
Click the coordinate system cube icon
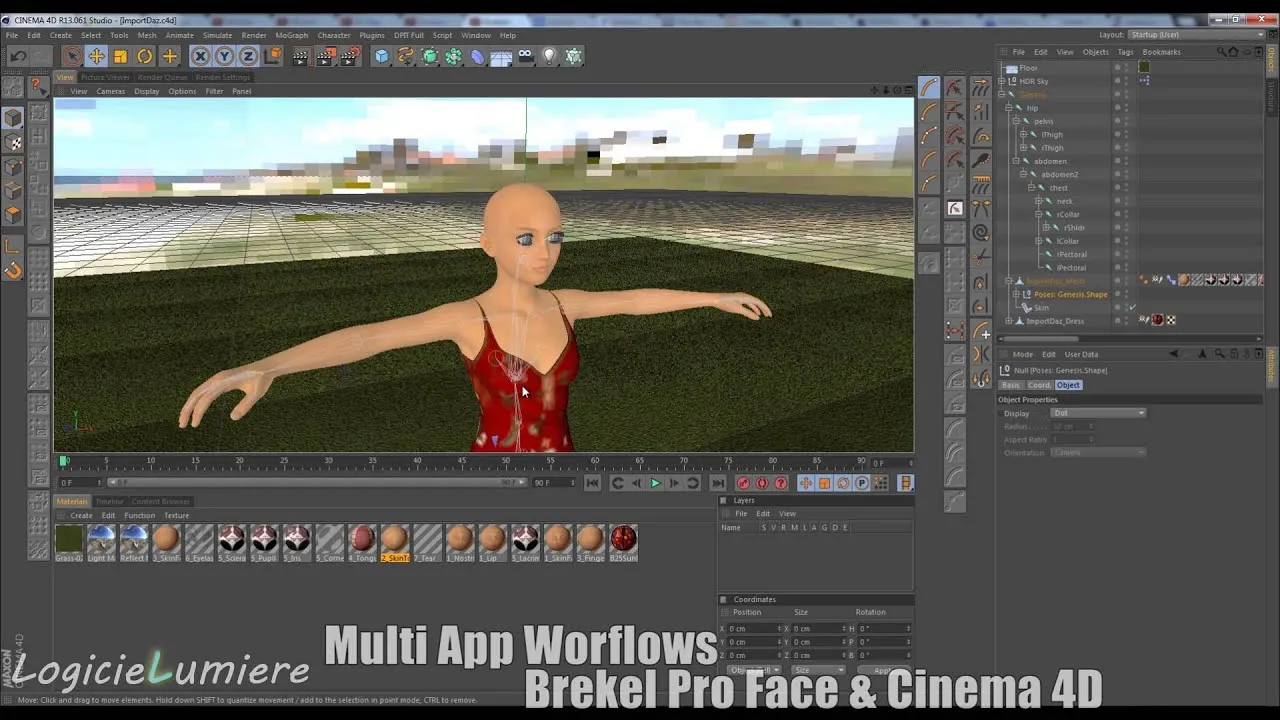pos(272,57)
